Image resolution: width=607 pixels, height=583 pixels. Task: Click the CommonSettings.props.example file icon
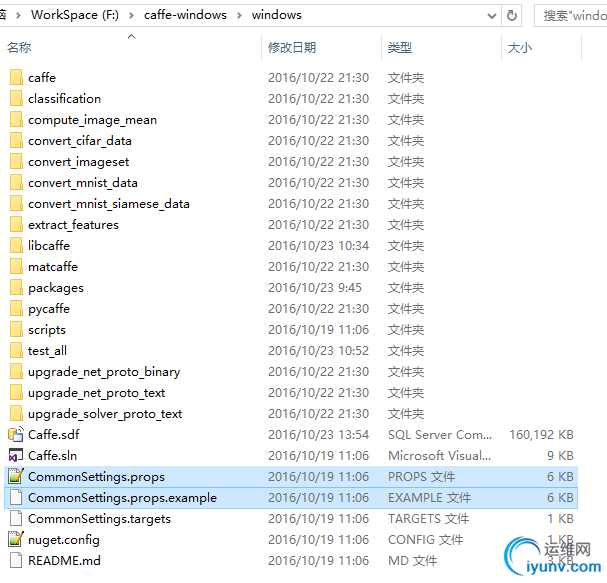pos(16,497)
